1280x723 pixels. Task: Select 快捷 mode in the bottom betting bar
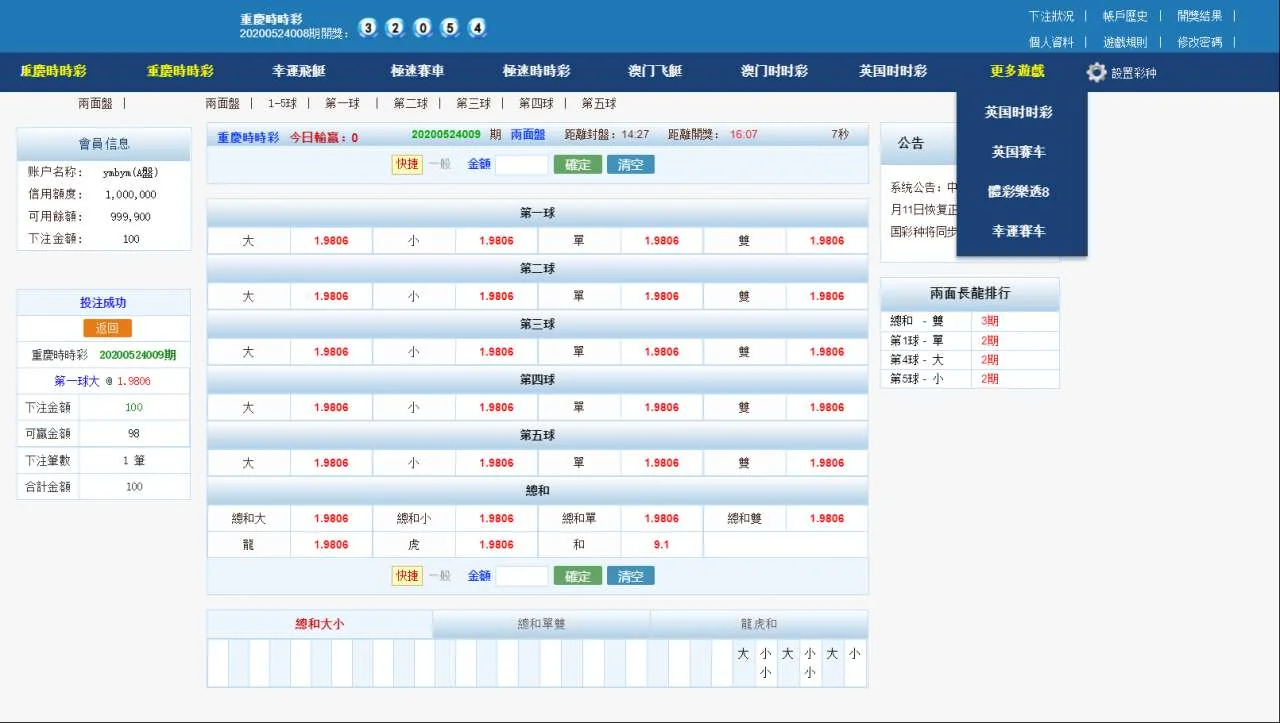[x=407, y=576]
